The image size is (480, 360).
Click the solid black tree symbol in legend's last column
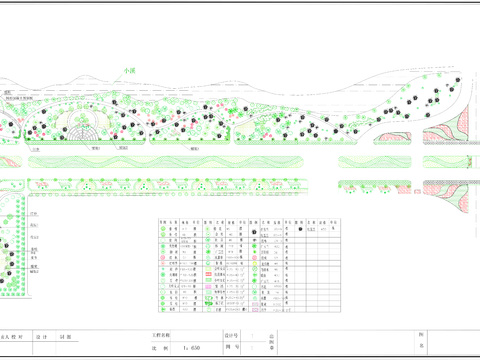pyautogui.click(x=300, y=229)
